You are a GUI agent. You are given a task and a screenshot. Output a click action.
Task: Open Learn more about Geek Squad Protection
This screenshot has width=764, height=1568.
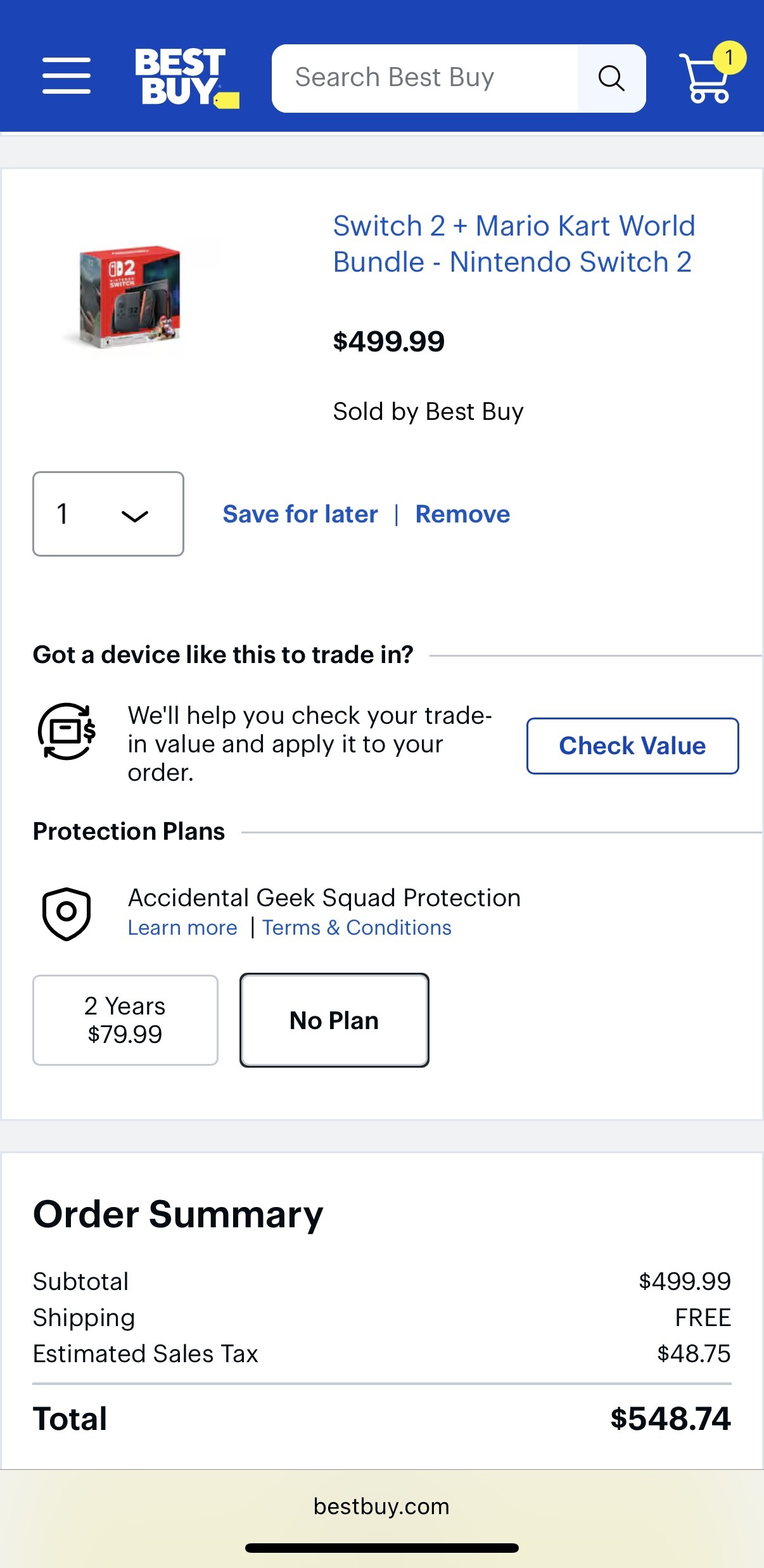point(182,928)
